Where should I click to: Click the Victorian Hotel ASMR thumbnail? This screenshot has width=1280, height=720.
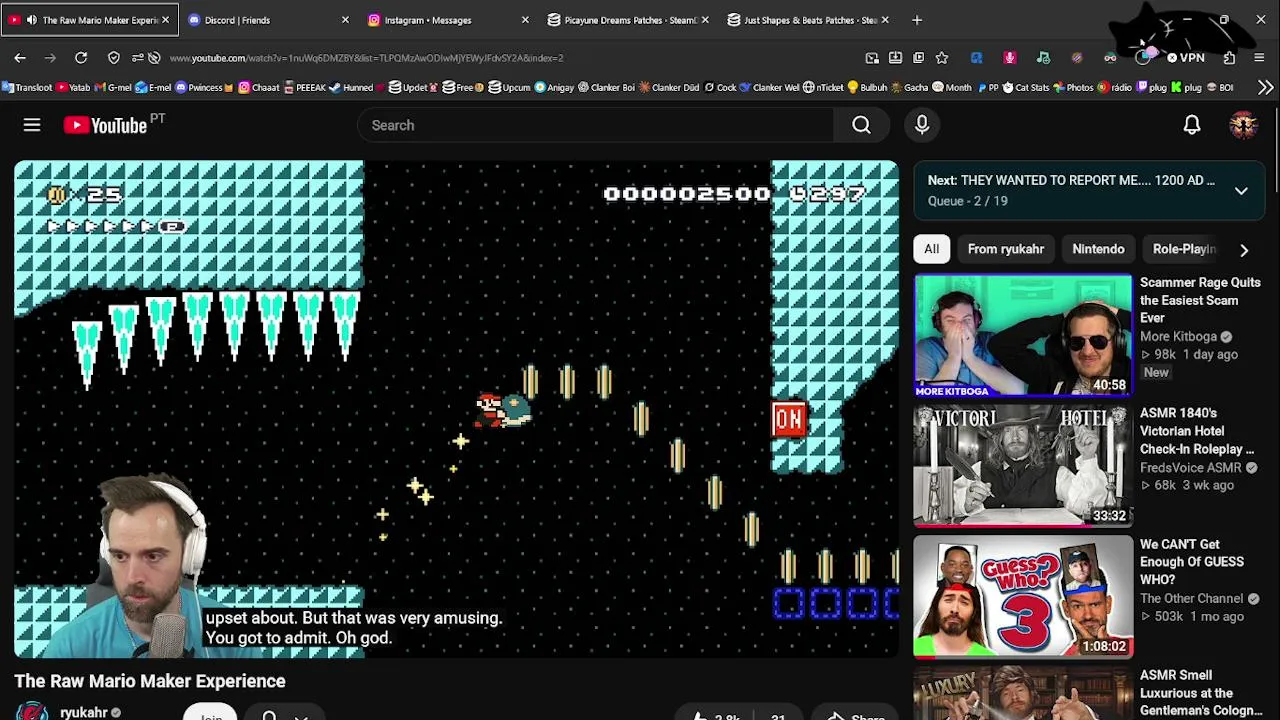pyautogui.click(x=1023, y=467)
